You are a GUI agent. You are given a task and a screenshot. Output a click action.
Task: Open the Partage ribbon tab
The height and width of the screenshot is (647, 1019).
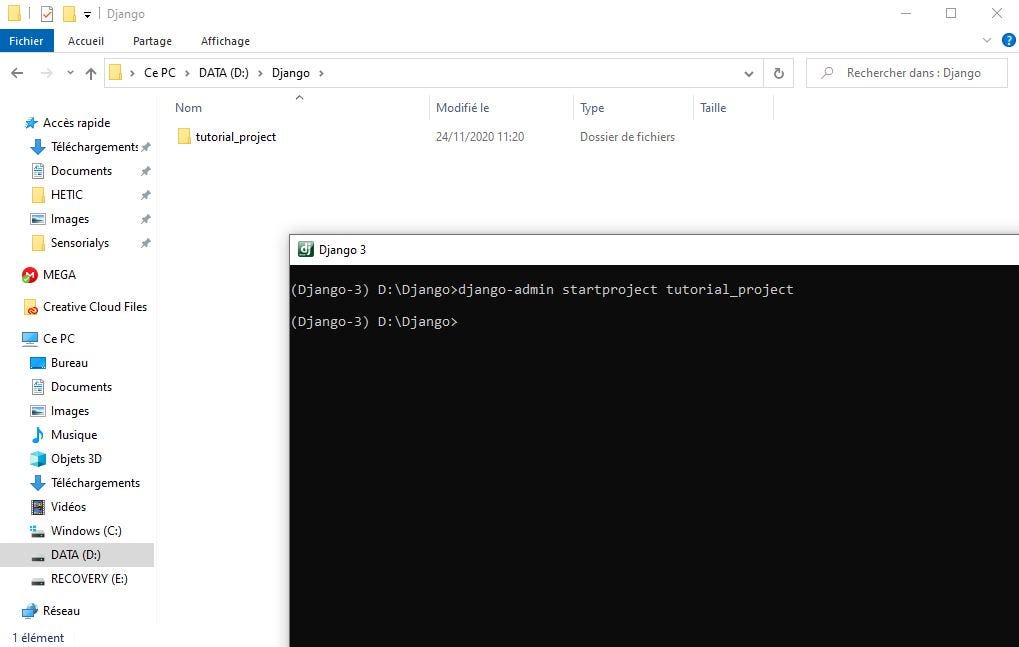152,41
